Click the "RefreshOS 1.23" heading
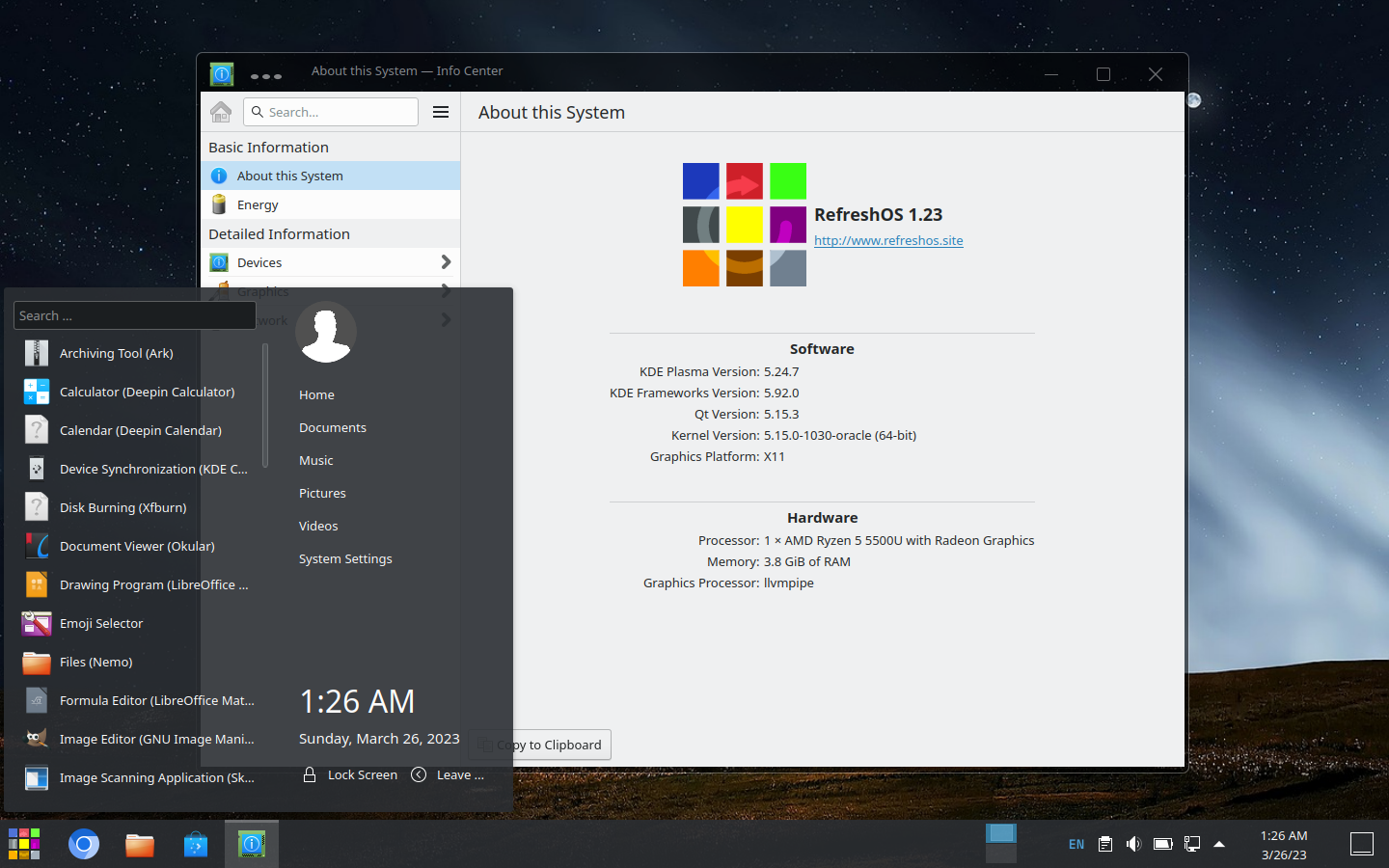Screen dimensions: 1389x868 pos(878,215)
